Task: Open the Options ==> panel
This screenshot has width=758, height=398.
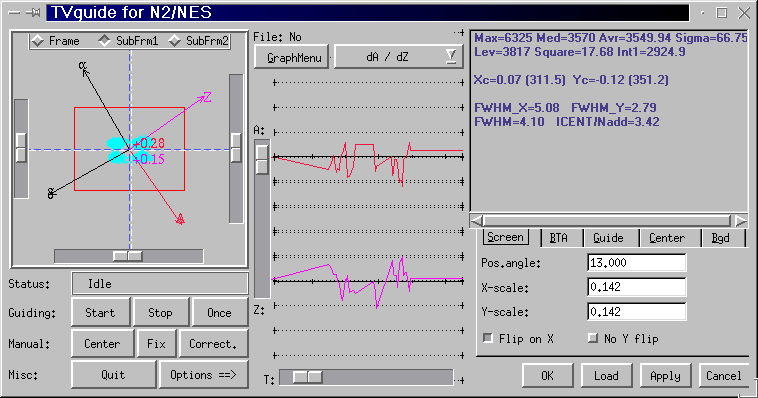Action: [203, 374]
